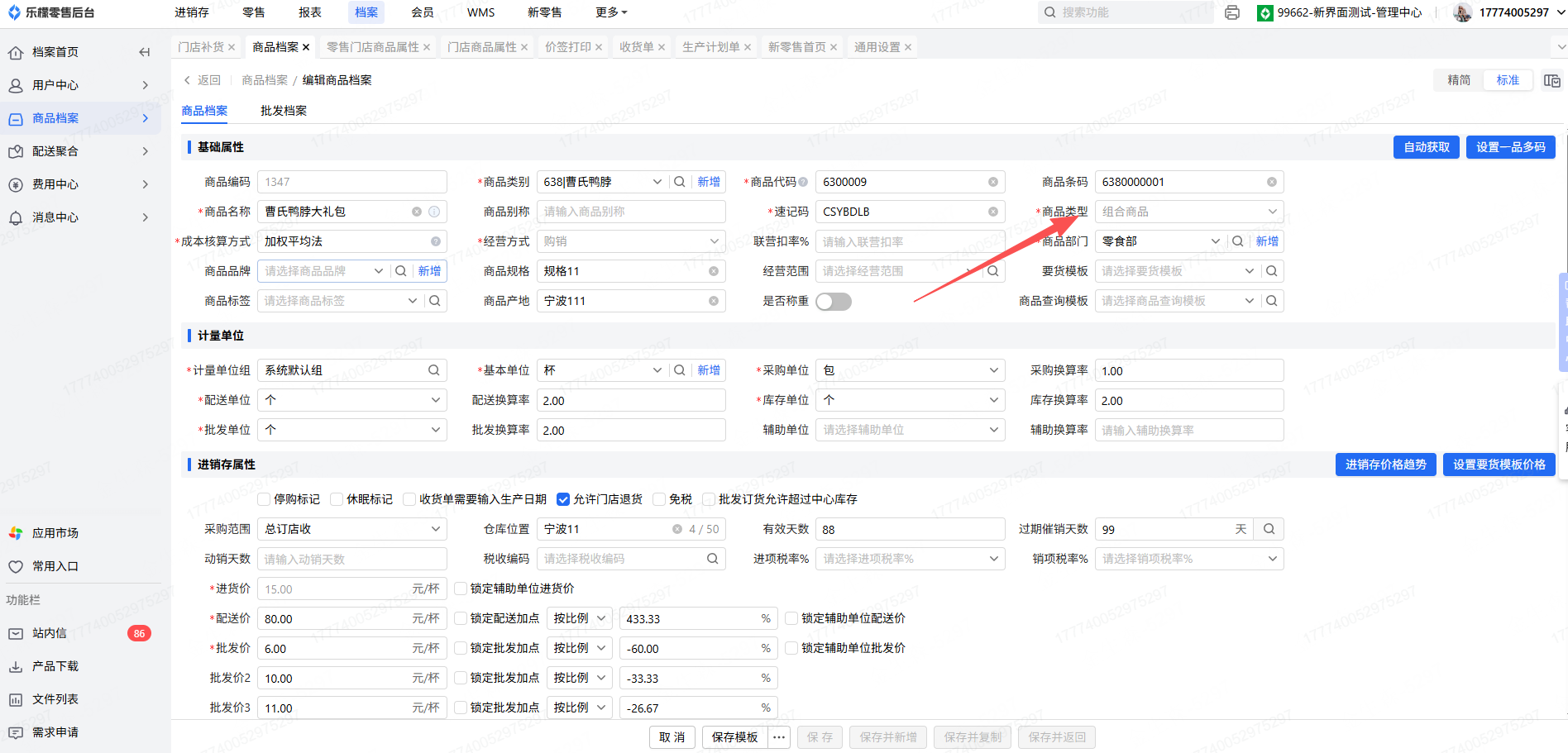This screenshot has width=1568, height=753.
Task: Open the 进销存 top menu
Action: [192, 12]
